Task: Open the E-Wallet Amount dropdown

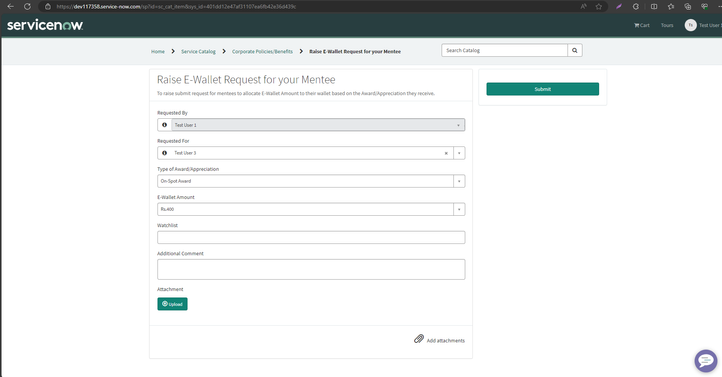Action: click(311, 209)
